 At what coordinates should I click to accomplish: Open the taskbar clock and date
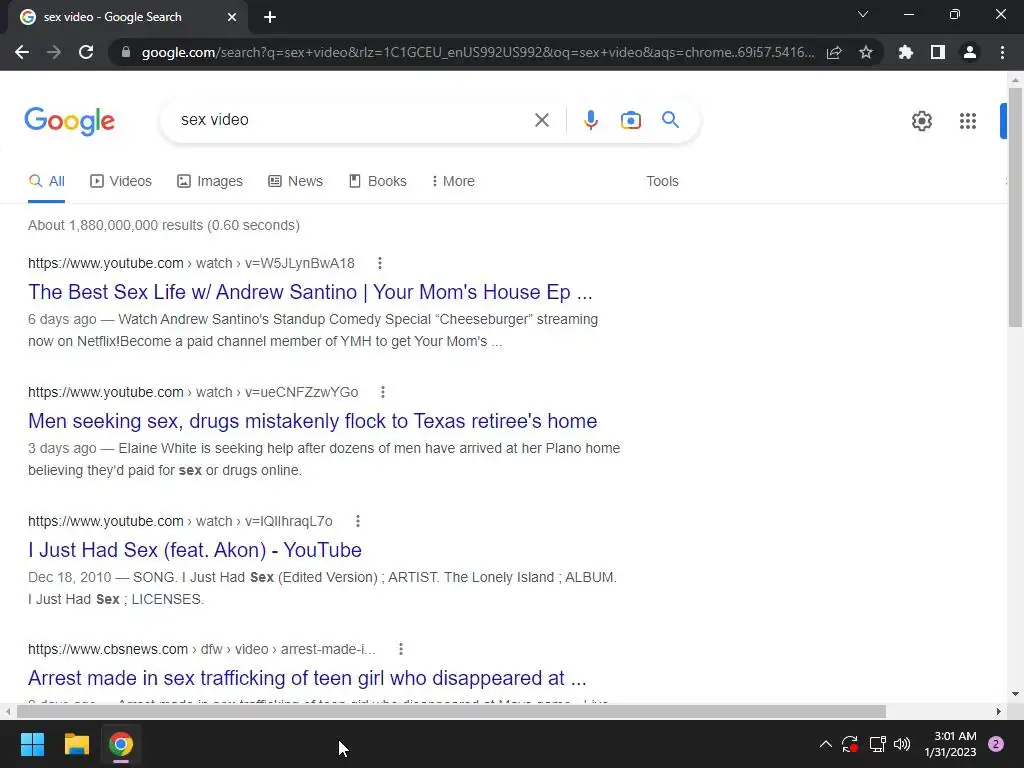pos(950,744)
